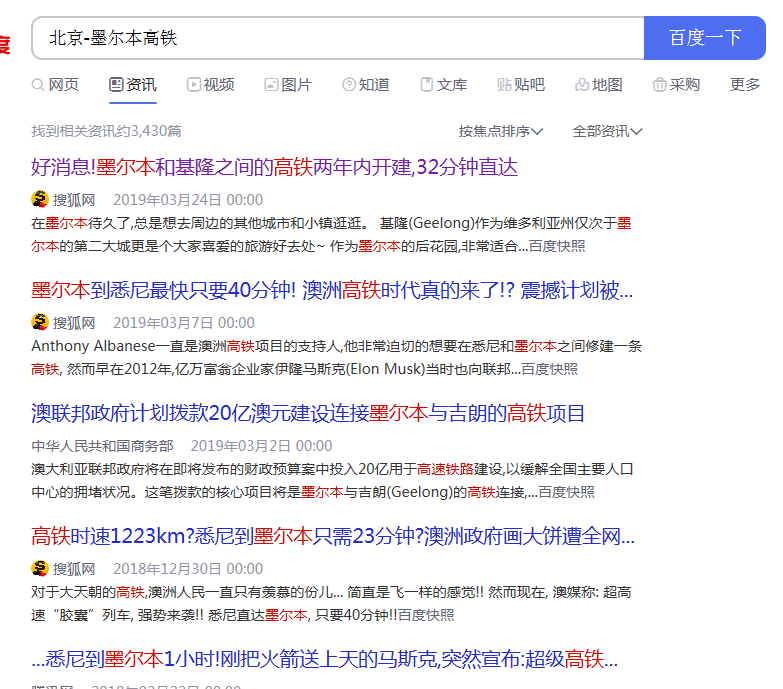
Task: Focus the search box containing 北京-墨尔本高铁
Action: coord(338,38)
